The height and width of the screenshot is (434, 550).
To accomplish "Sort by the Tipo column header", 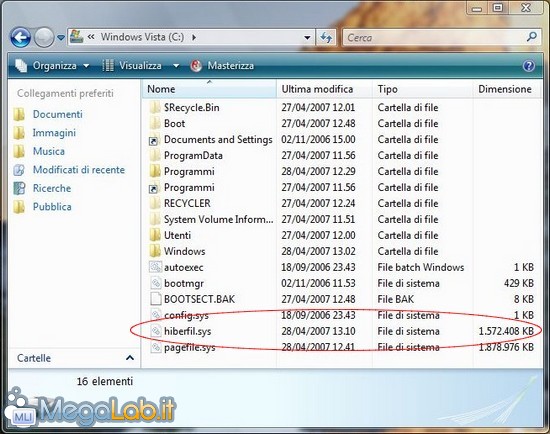I will [x=422, y=89].
